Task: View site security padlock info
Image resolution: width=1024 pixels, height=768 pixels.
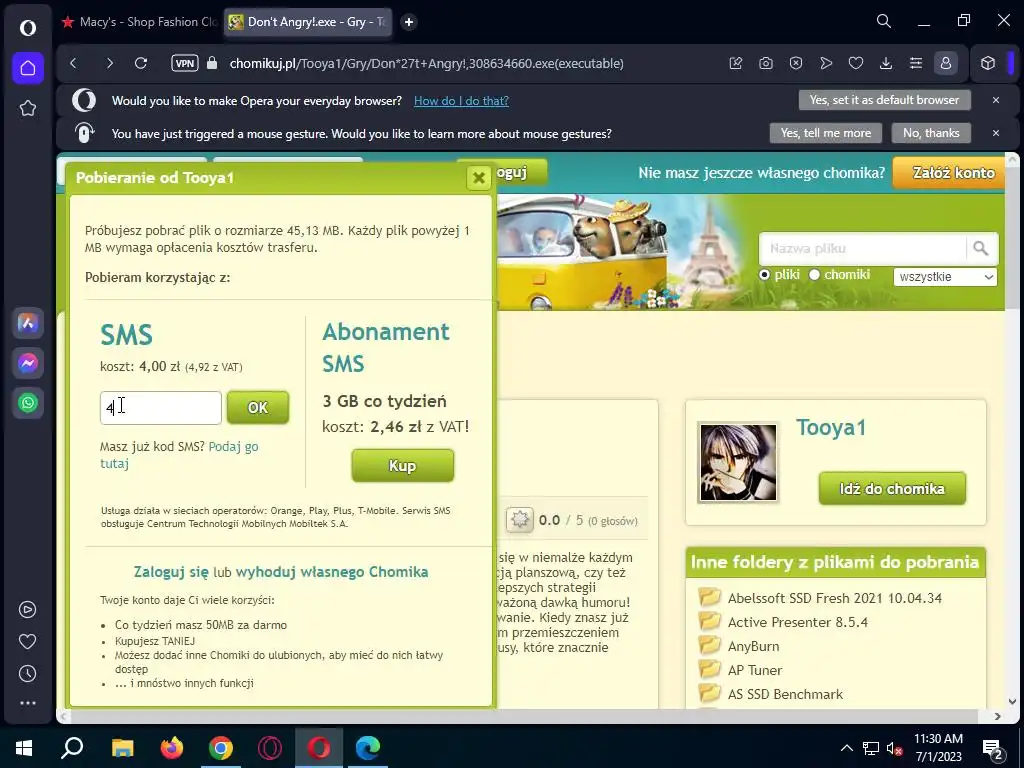Action: [x=212, y=63]
